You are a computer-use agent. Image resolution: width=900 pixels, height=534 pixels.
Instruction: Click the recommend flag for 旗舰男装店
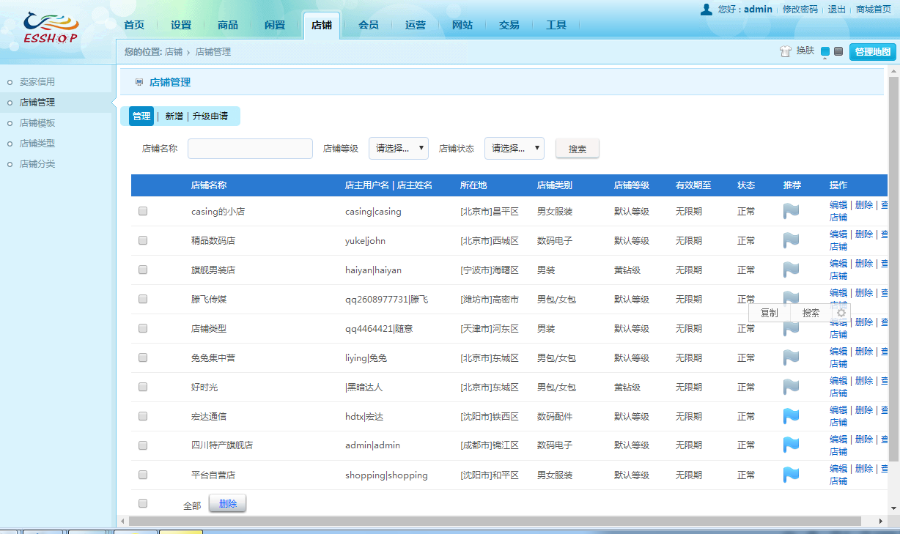point(791,270)
